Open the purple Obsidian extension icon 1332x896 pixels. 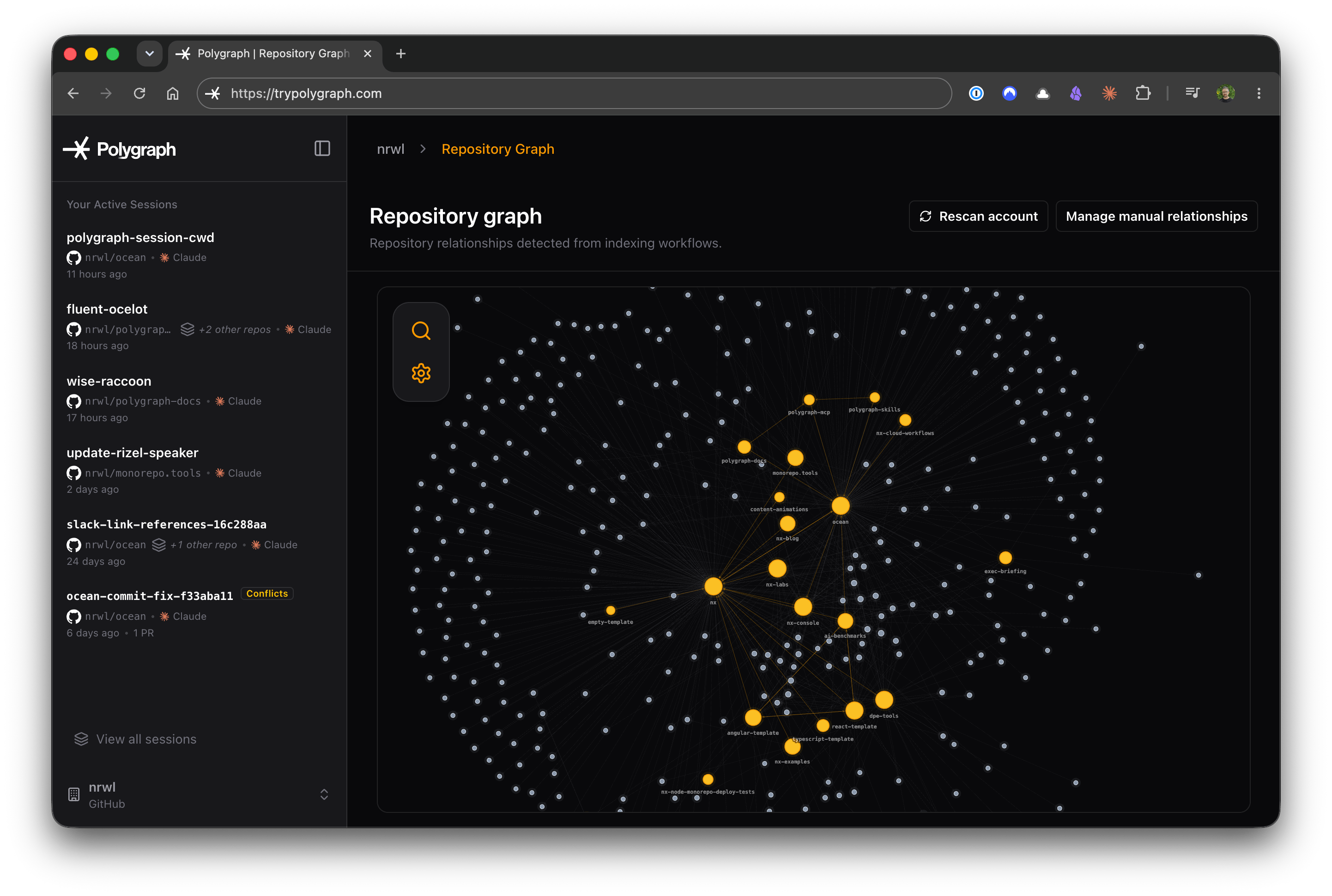[x=1076, y=93]
